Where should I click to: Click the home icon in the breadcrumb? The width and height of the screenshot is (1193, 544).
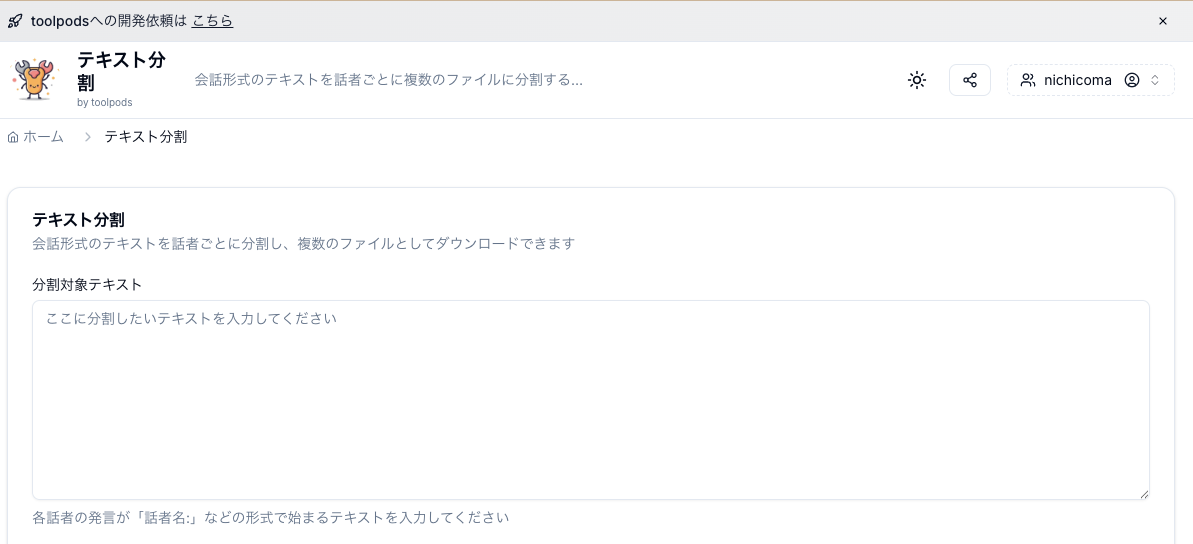tap(13, 137)
